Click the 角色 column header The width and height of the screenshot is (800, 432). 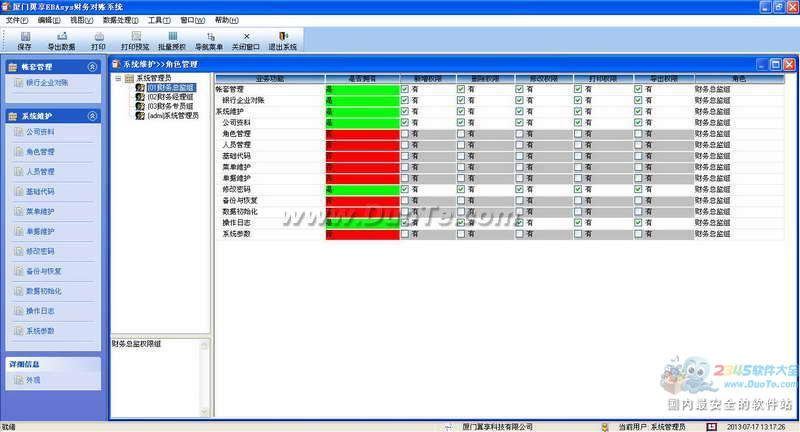(739, 79)
